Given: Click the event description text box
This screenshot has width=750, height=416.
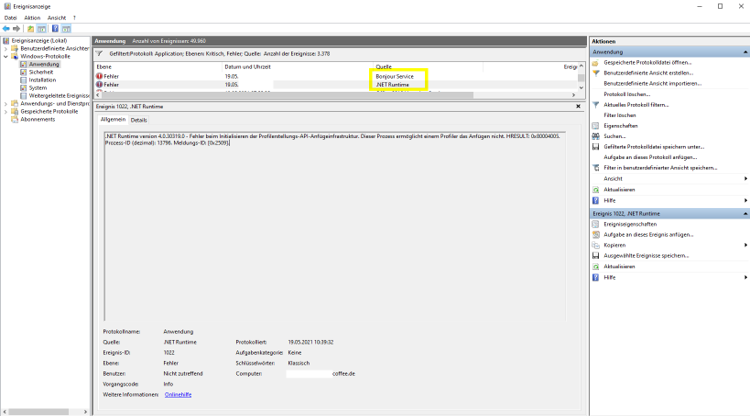Looking at the screenshot, I should pos(335,226).
